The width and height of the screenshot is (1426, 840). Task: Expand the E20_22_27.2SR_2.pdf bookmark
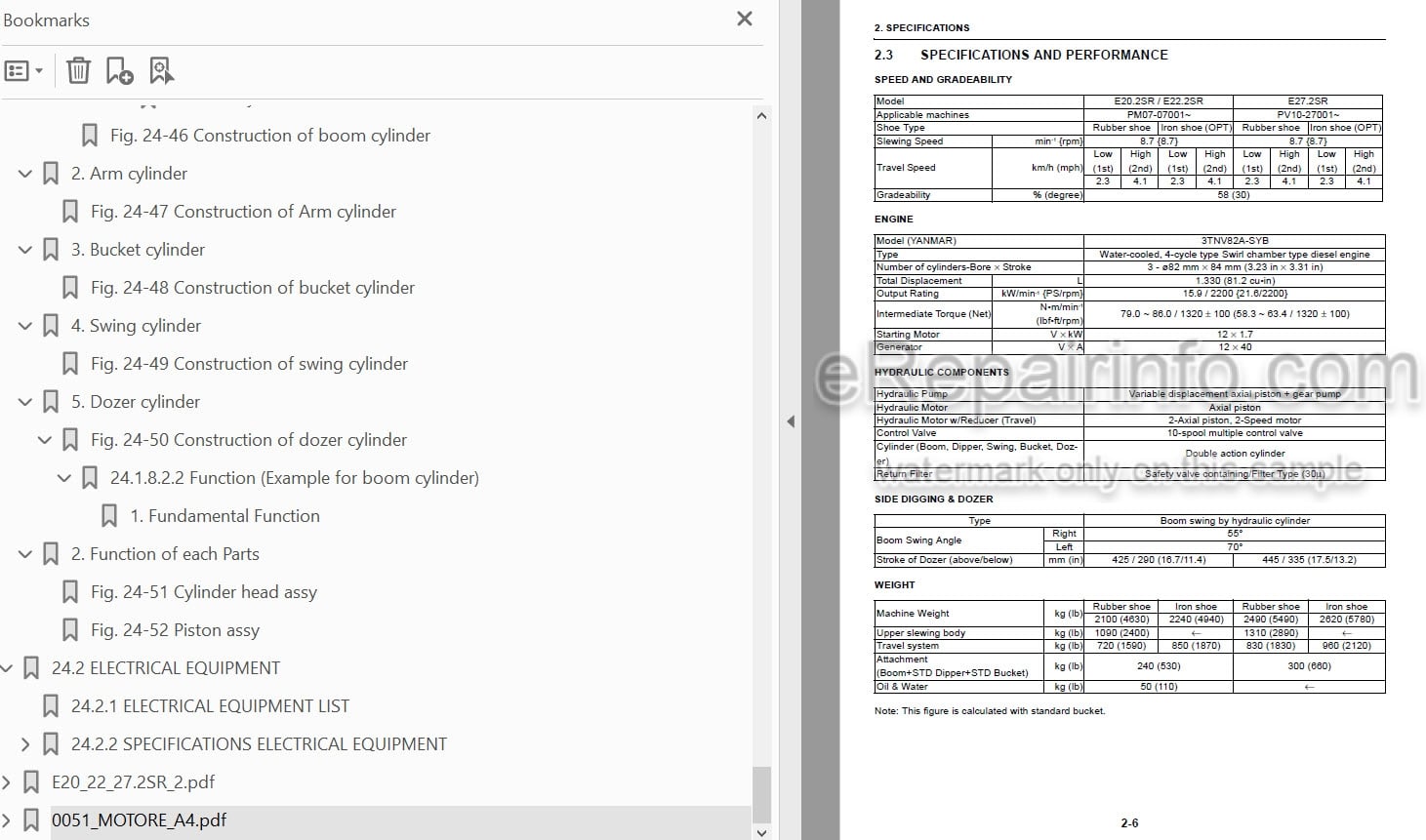point(6,781)
